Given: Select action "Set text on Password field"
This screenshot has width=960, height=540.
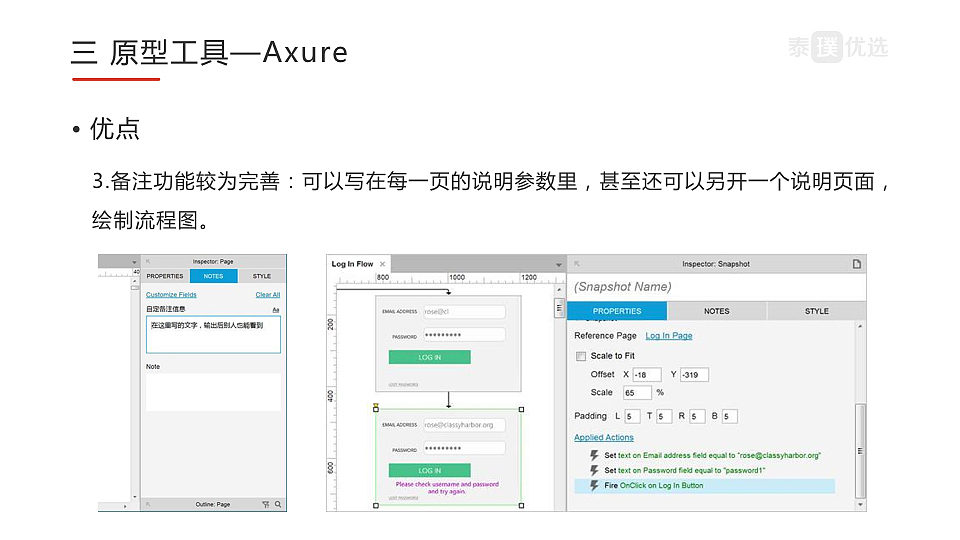Looking at the screenshot, I should click(x=705, y=470).
